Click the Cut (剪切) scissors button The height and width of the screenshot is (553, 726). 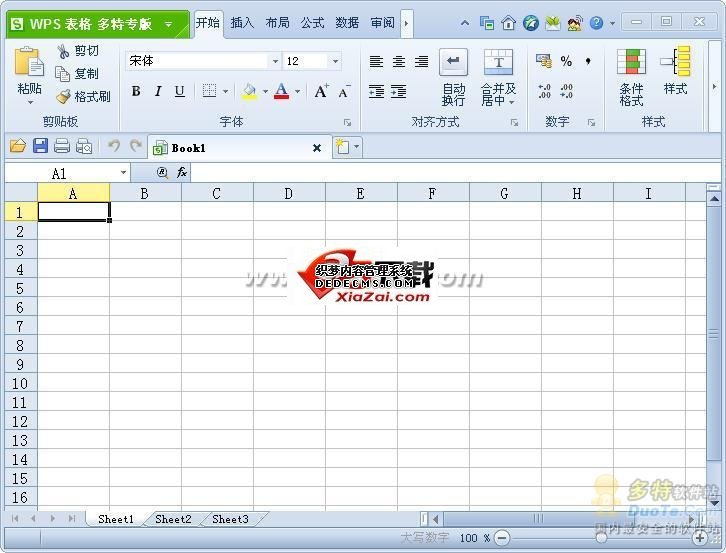[x=78, y=51]
